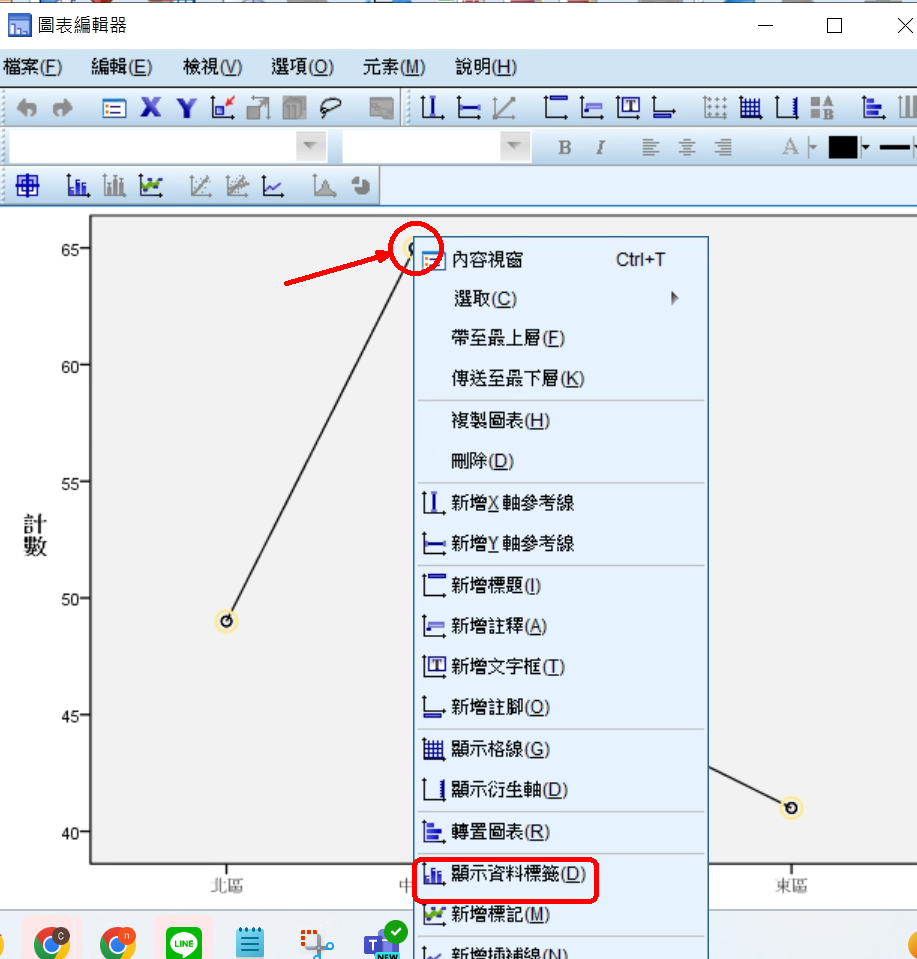
Task: Click 新增標題(I) in the context menu
Action: 496,585
